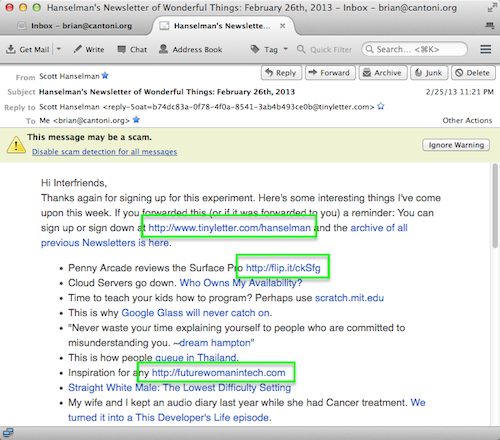Open the Get Mail dropdown arrow
Viewport: 500px width, 440px height.
point(59,49)
